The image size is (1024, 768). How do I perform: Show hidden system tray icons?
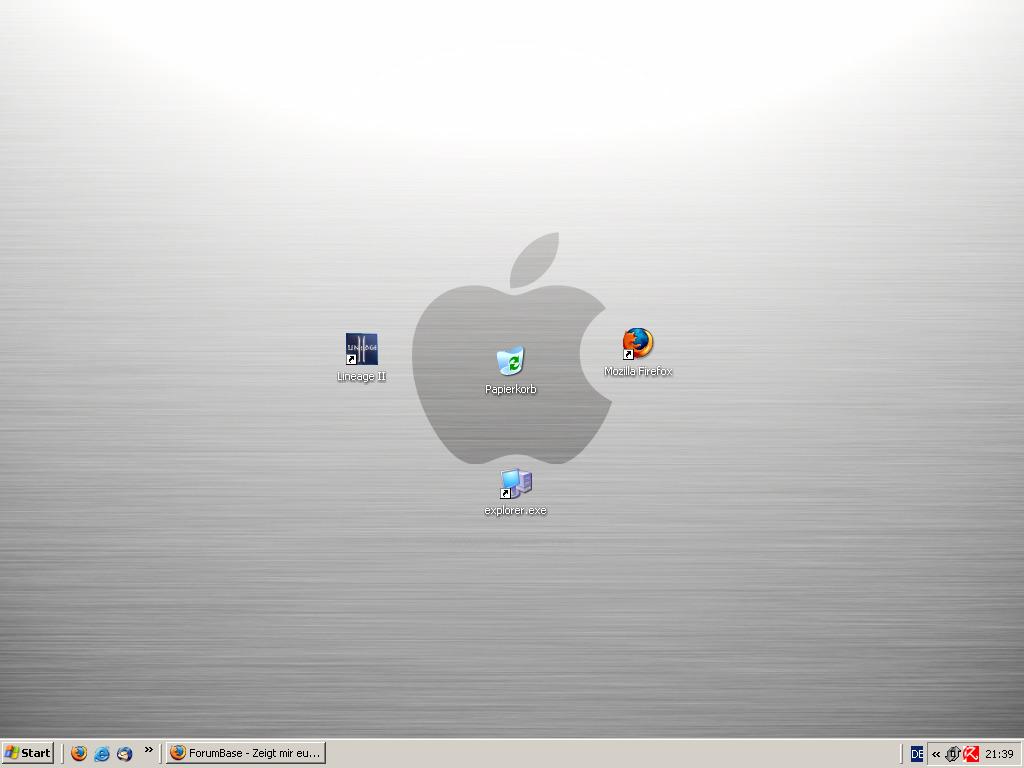pos(936,754)
